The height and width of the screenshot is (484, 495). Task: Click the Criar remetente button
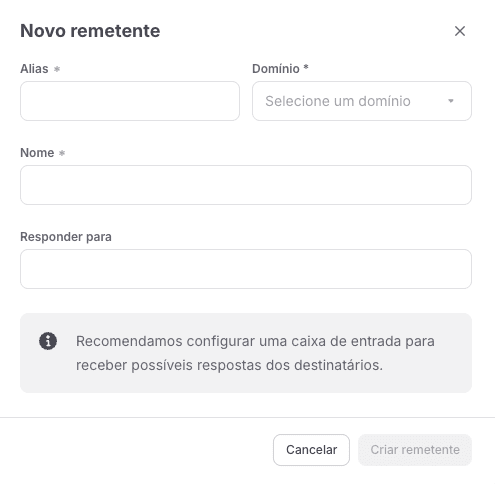tap(415, 450)
